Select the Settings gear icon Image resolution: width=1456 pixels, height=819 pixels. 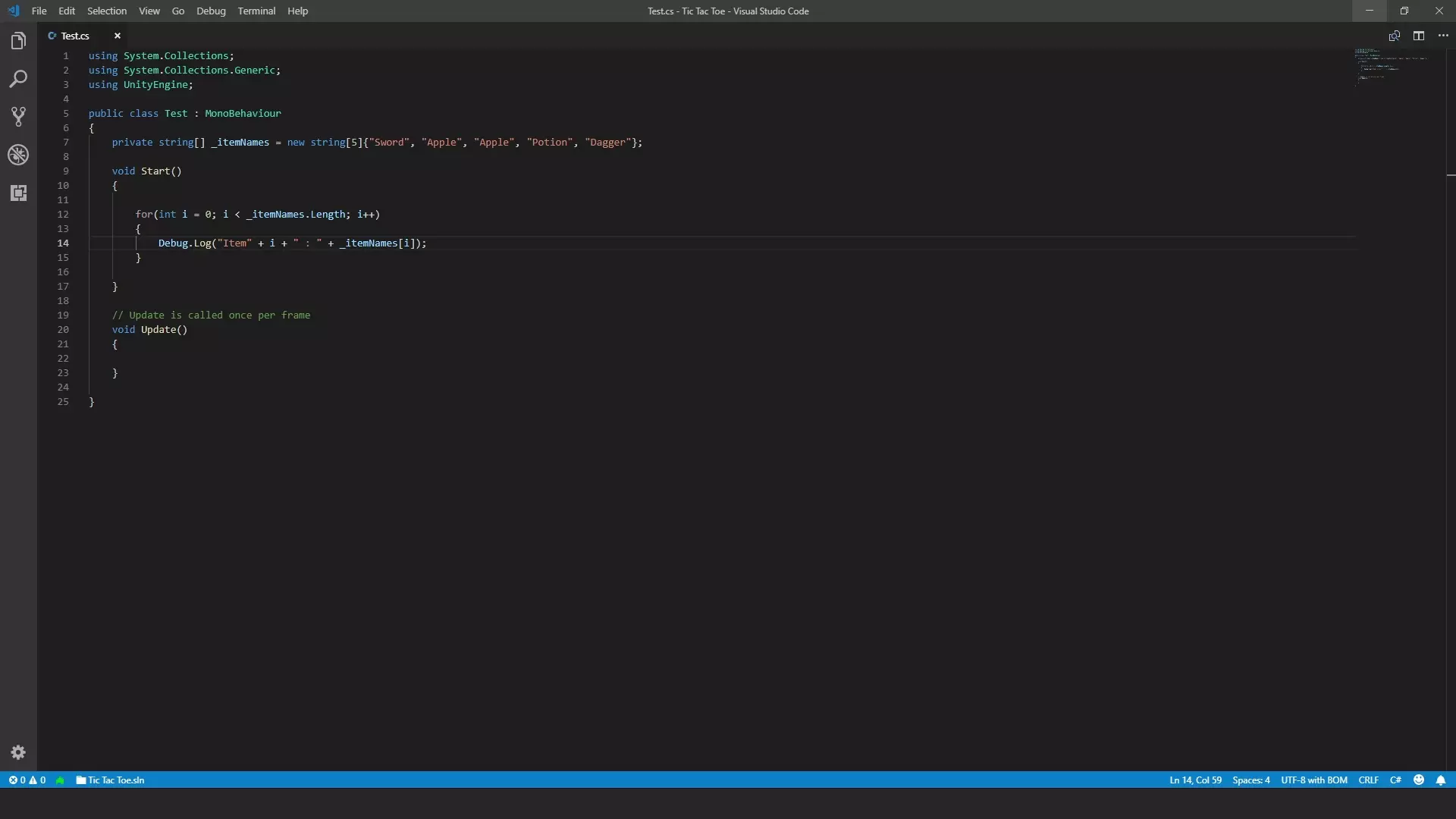(18, 752)
